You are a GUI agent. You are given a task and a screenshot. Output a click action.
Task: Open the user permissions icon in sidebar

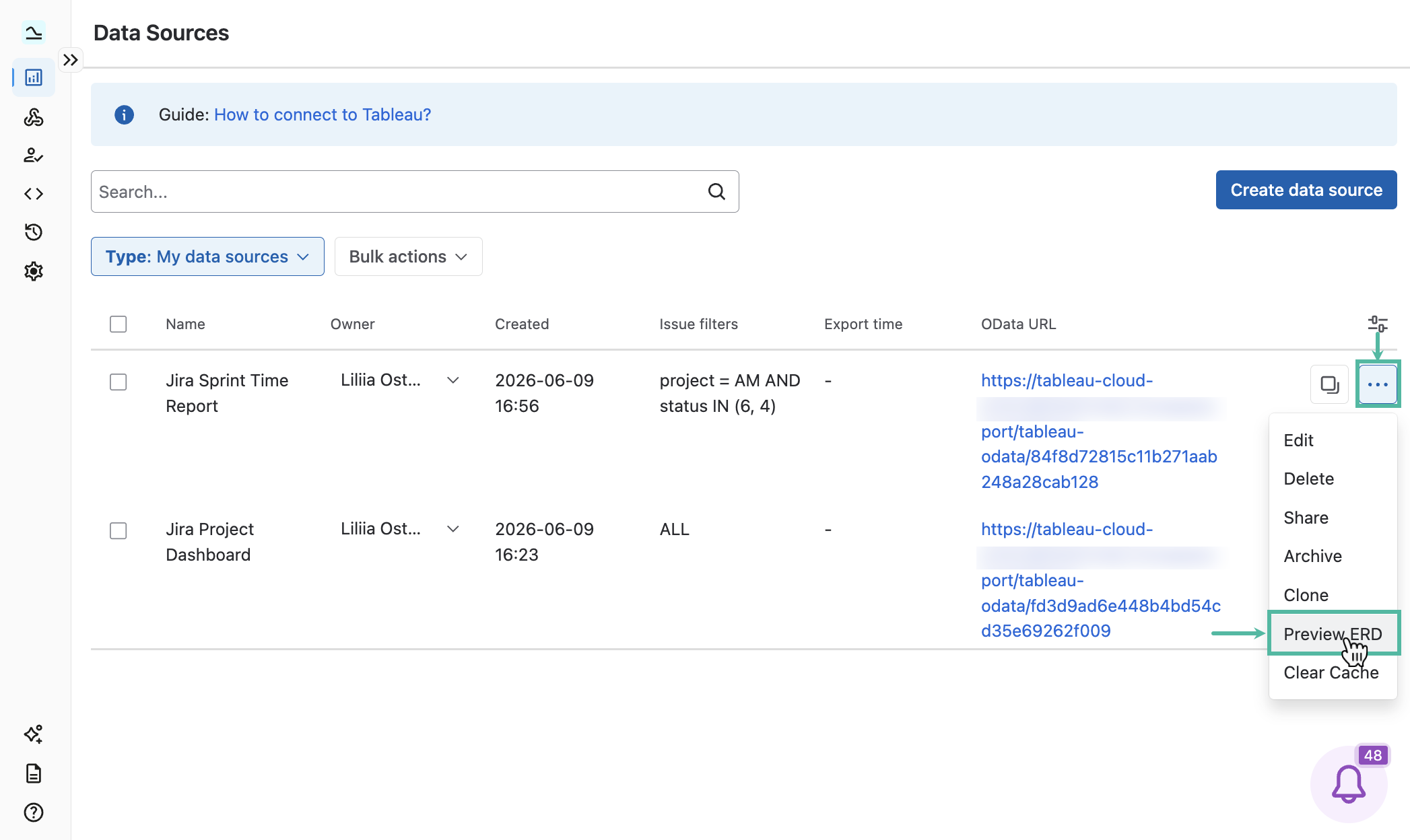[x=34, y=155]
